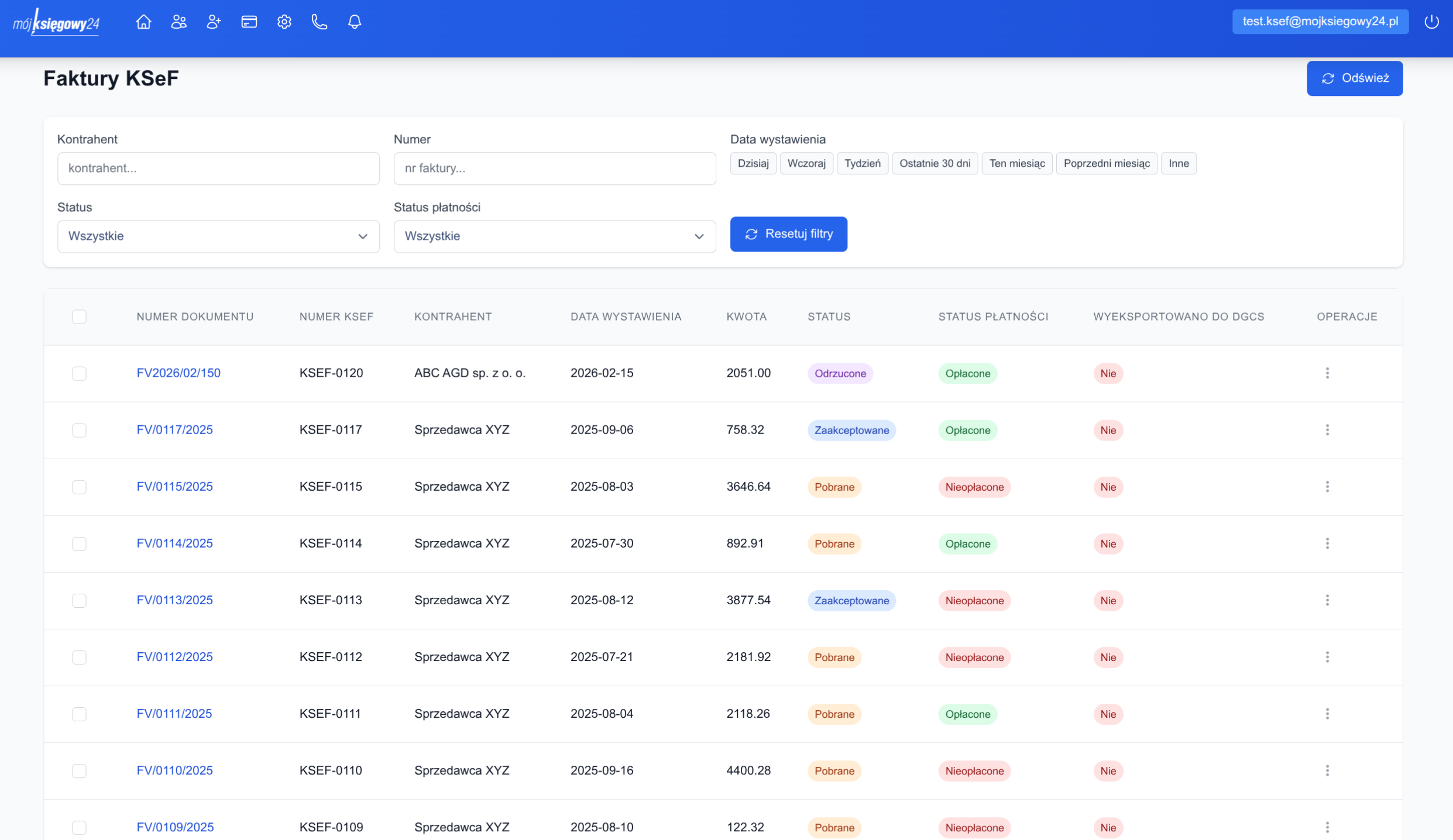
Task: Open settings gear icon in navbar
Action: point(284,22)
